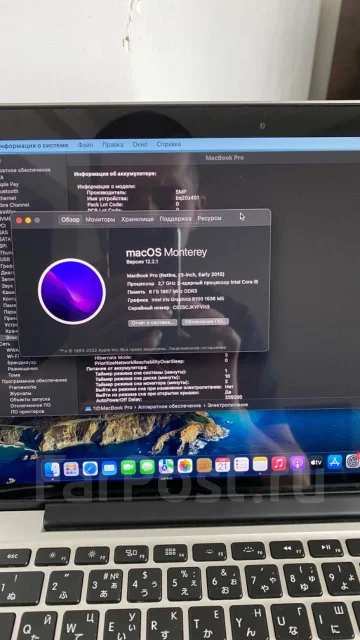Click the Серийный номер value

[191, 307]
